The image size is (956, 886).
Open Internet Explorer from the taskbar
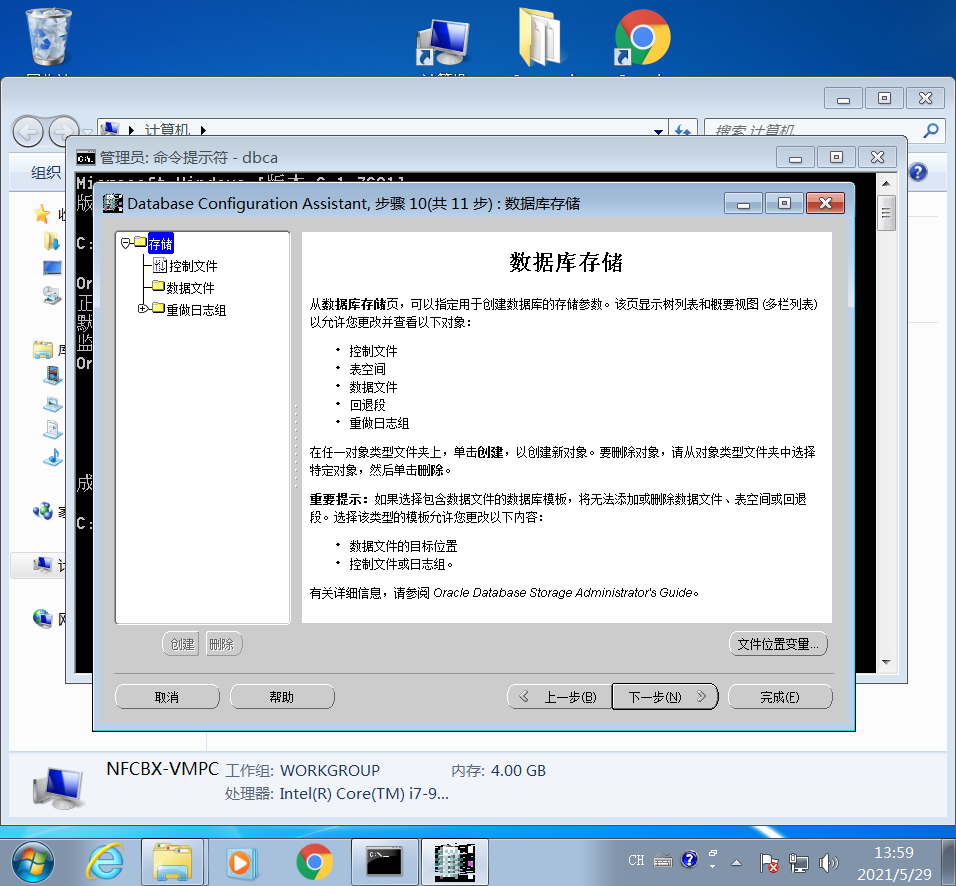[x=105, y=861]
